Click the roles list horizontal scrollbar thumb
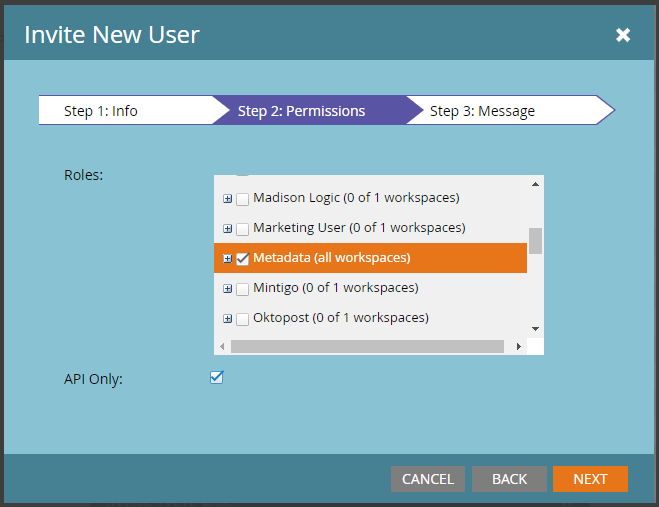 (366, 346)
